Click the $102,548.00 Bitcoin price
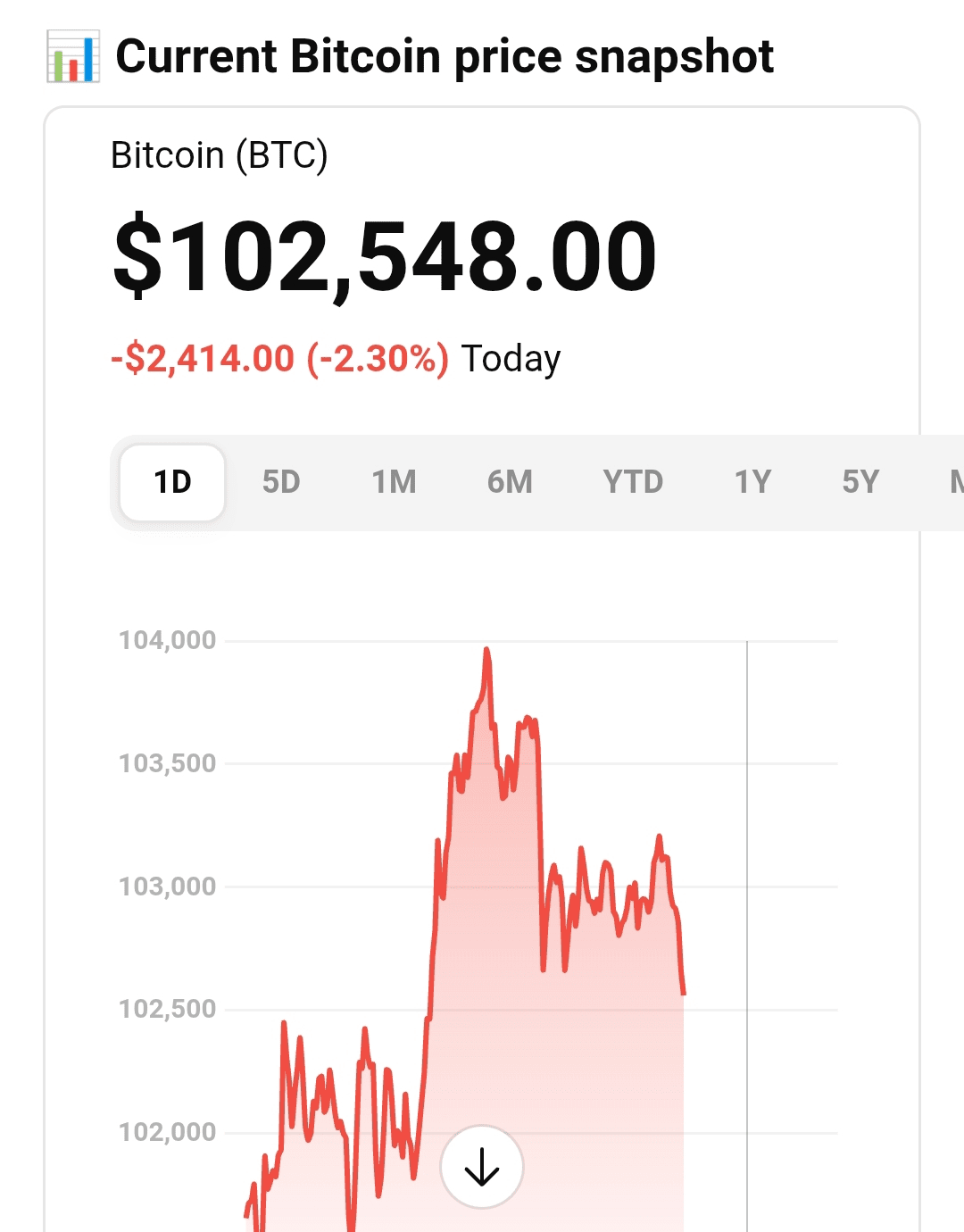The height and width of the screenshot is (1232, 964). coord(385,257)
